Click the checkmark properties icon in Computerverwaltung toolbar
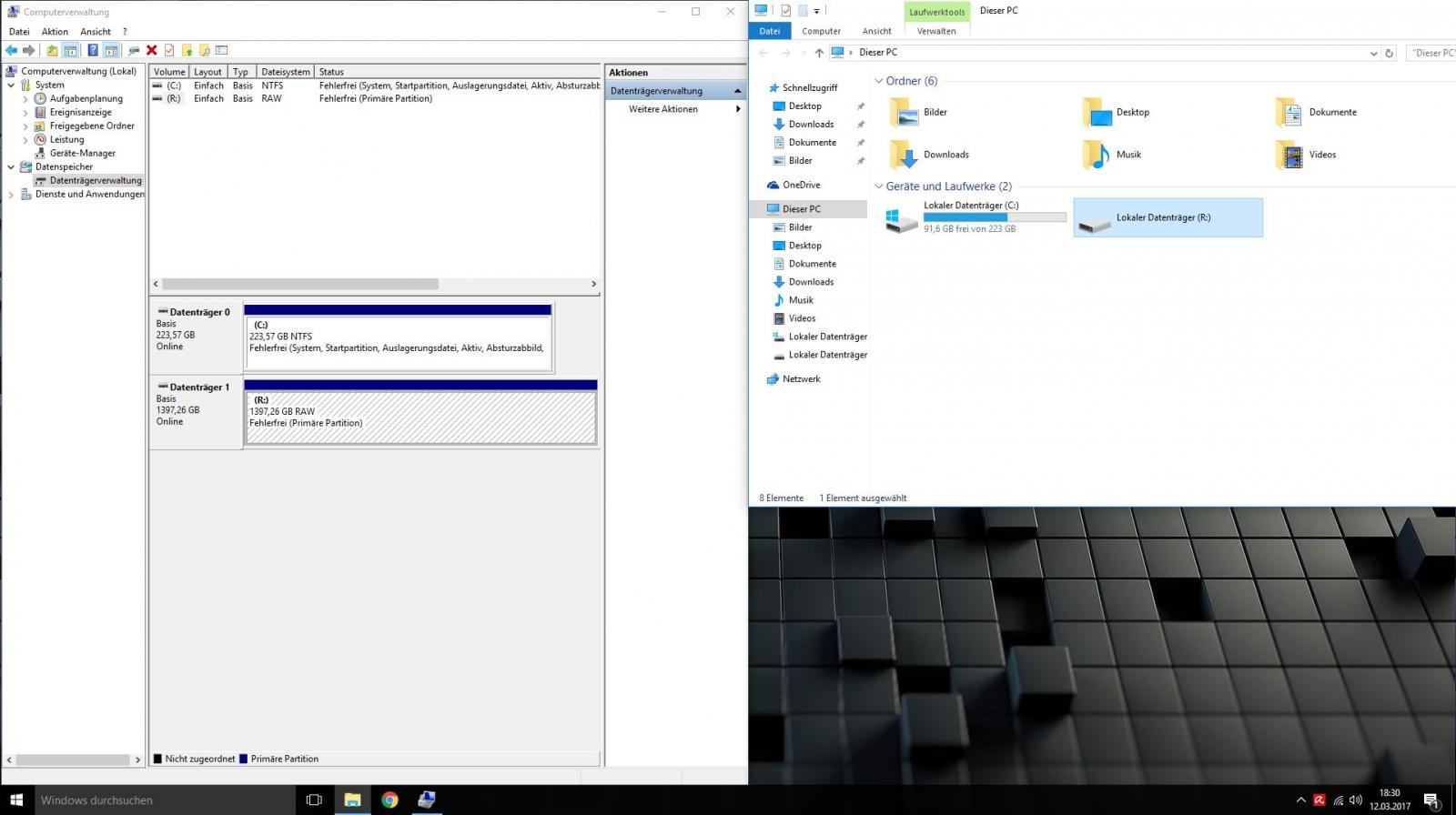This screenshot has width=1456, height=815. 169,50
